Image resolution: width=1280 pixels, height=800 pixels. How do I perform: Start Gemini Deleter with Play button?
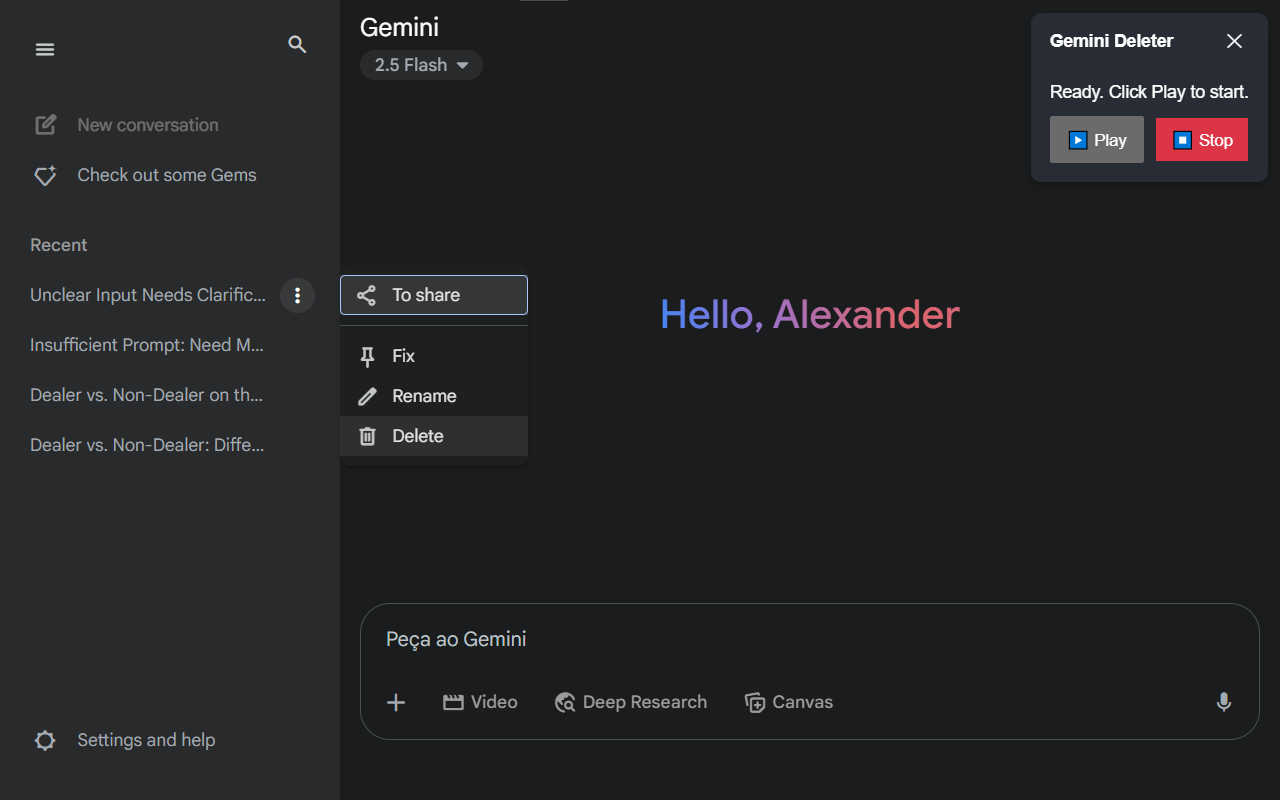coord(1097,140)
